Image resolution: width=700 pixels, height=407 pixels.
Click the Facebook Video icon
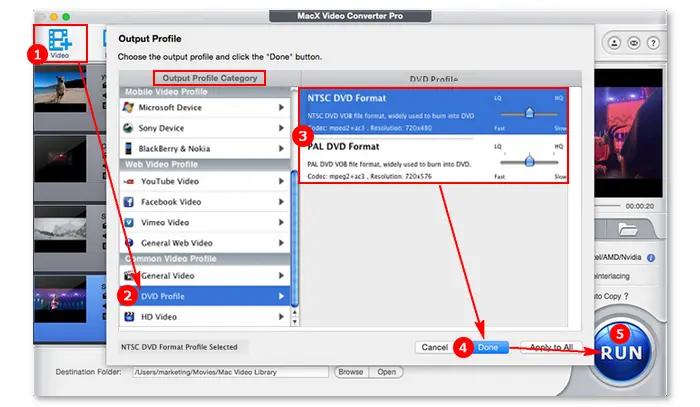point(129,202)
